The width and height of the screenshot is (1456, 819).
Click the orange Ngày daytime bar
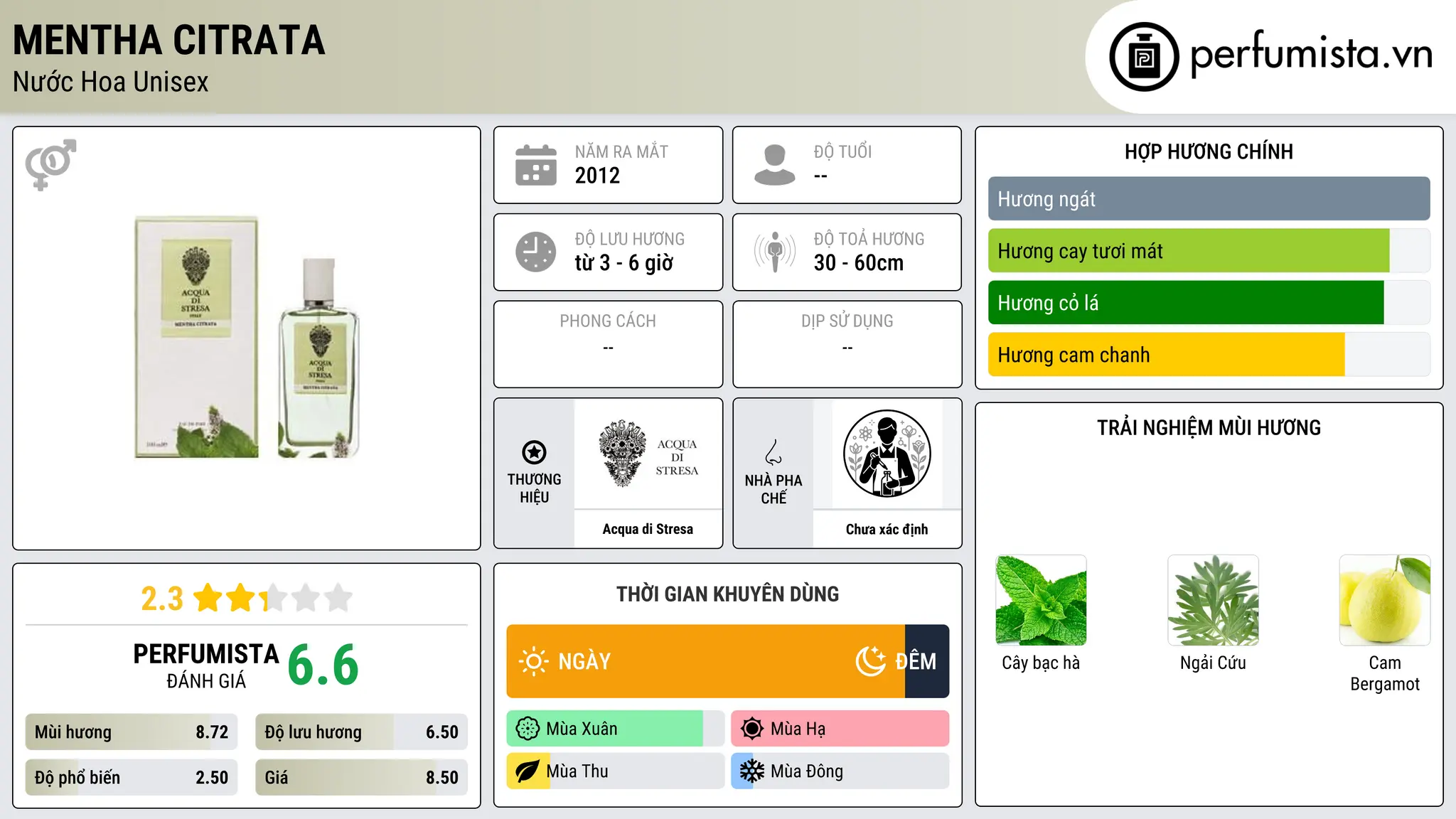[x=705, y=661]
